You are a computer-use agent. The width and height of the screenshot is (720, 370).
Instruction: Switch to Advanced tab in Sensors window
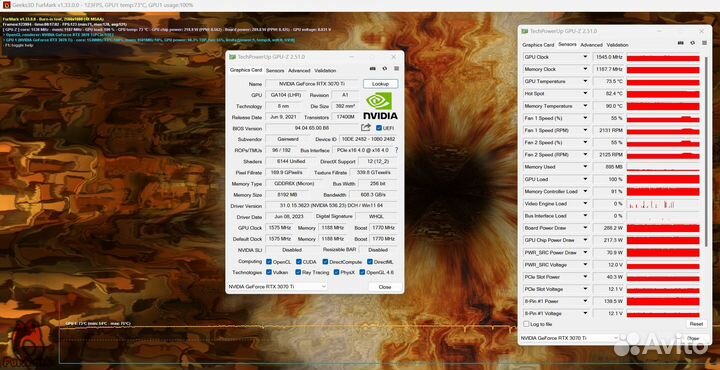click(x=591, y=45)
